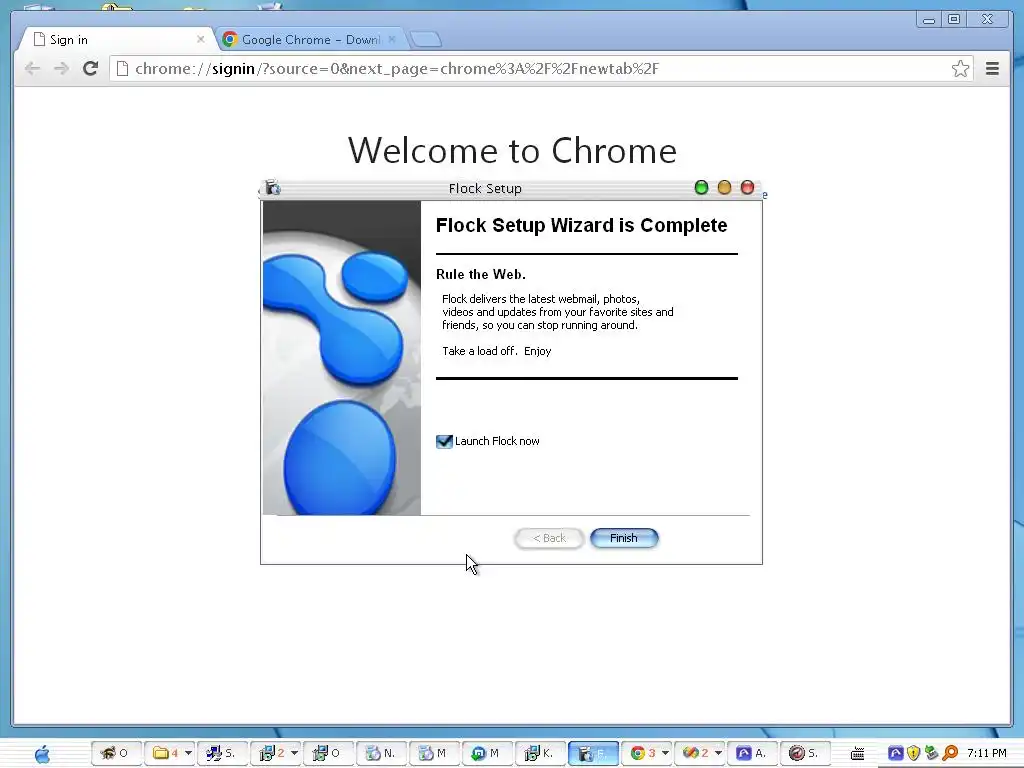
Task: Click the purple system tray icon
Action: (x=895, y=753)
